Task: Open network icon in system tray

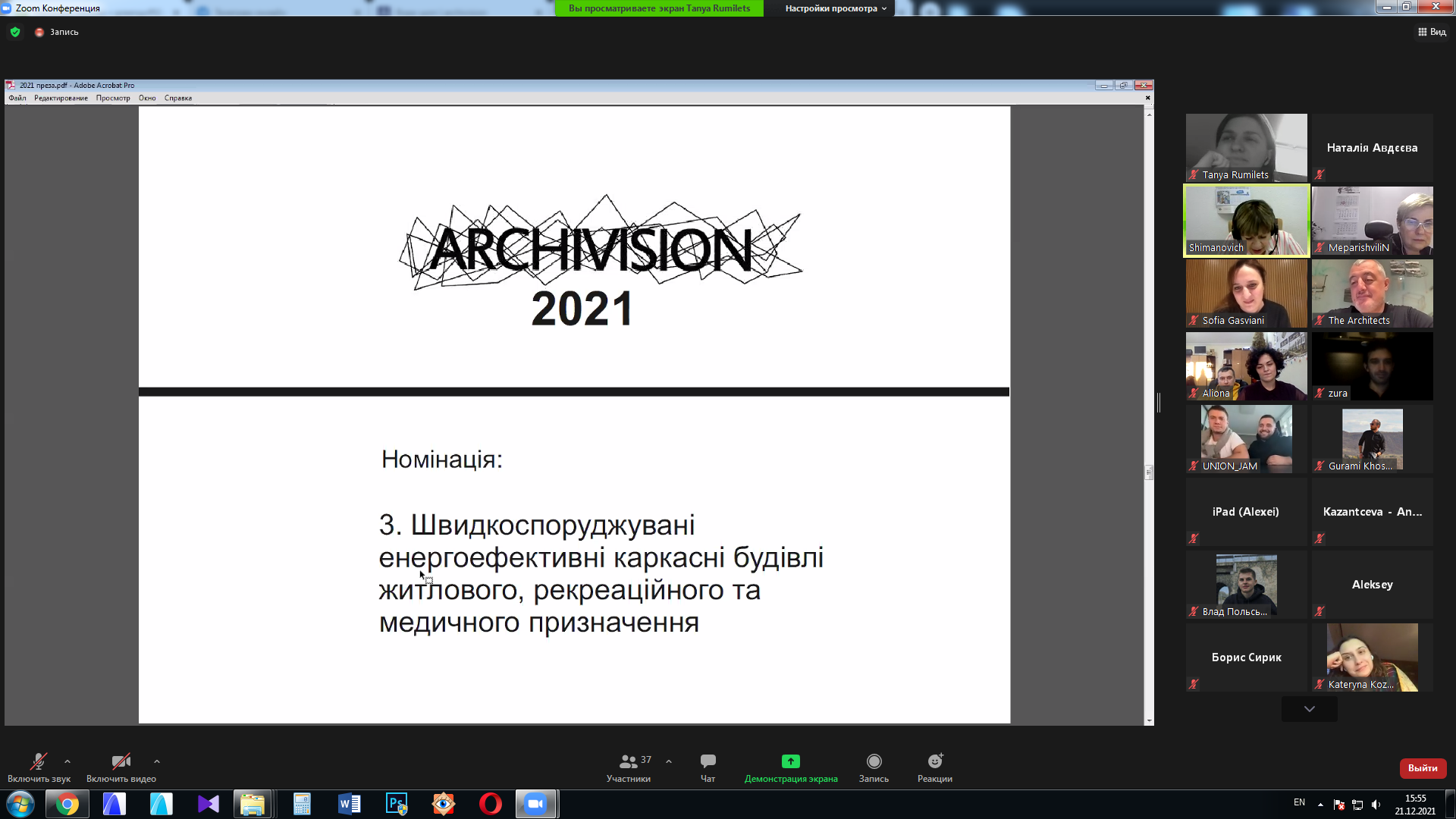Action: click(x=1357, y=805)
